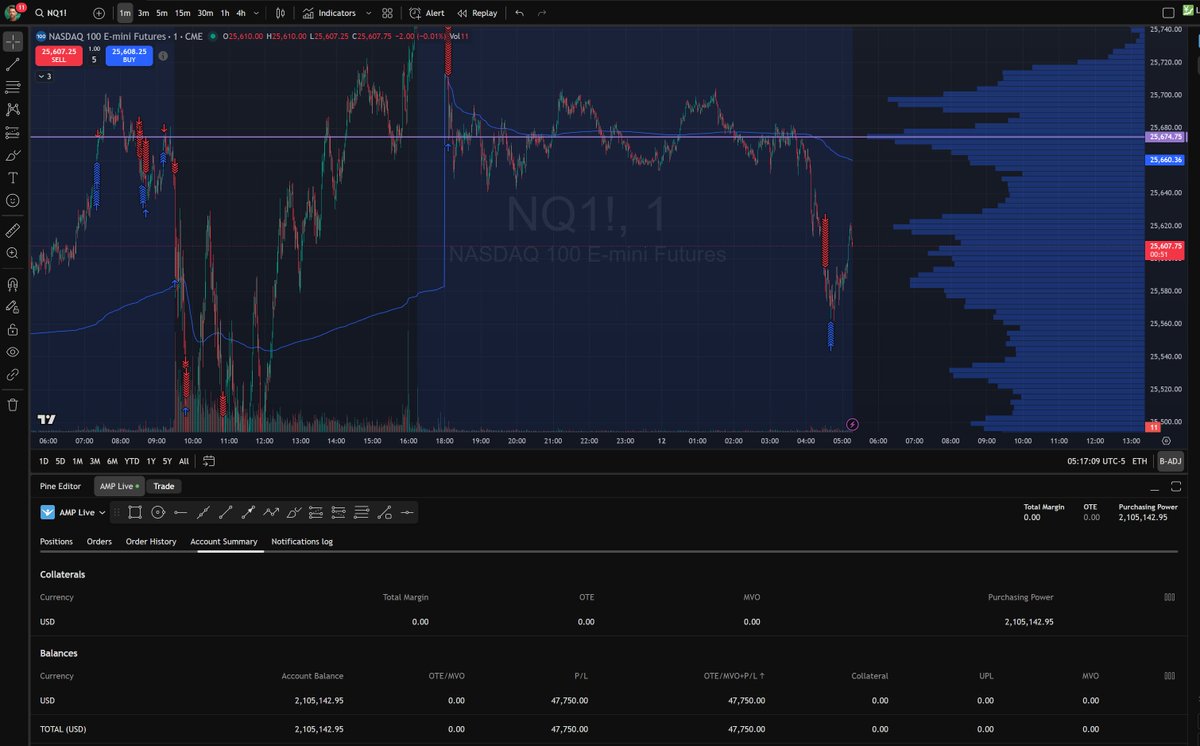Image resolution: width=1200 pixels, height=746 pixels.
Task: Open the timezone 05:17:09 UTC-5 menu
Action: coord(1096,461)
